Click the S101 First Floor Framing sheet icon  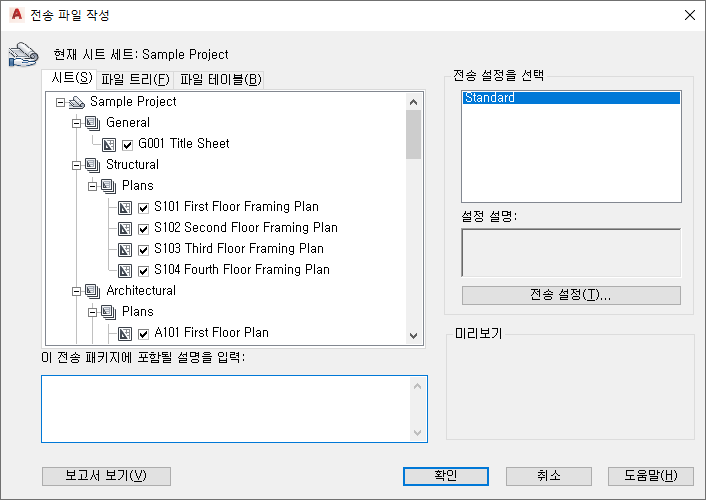coord(125,207)
